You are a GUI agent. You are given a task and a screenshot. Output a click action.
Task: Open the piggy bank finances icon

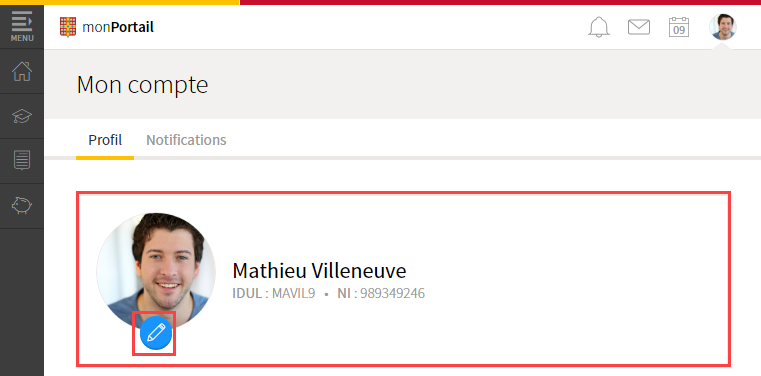pyautogui.click(x=22, y=206)
